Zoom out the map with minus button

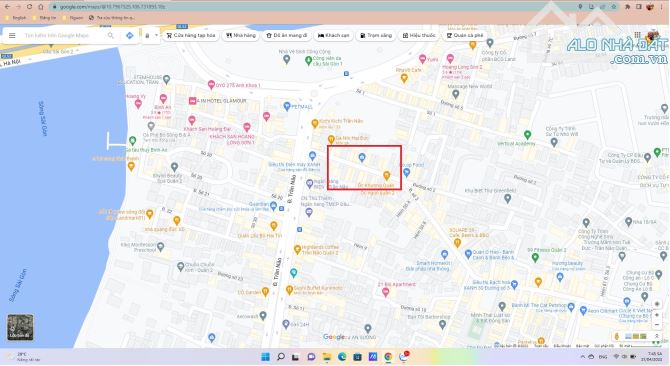point(657,325)
